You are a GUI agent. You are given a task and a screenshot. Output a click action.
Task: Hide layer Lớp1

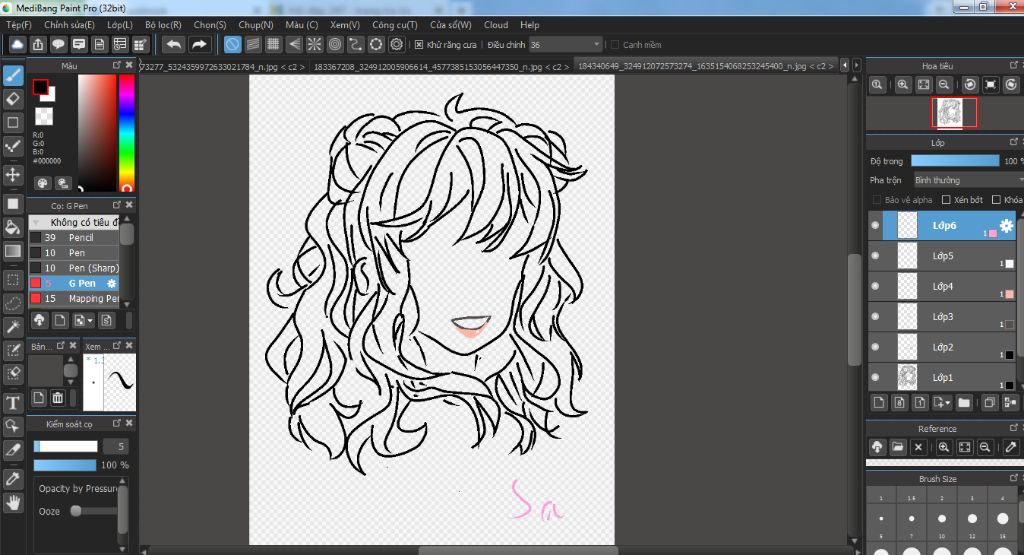coord(875,377)
